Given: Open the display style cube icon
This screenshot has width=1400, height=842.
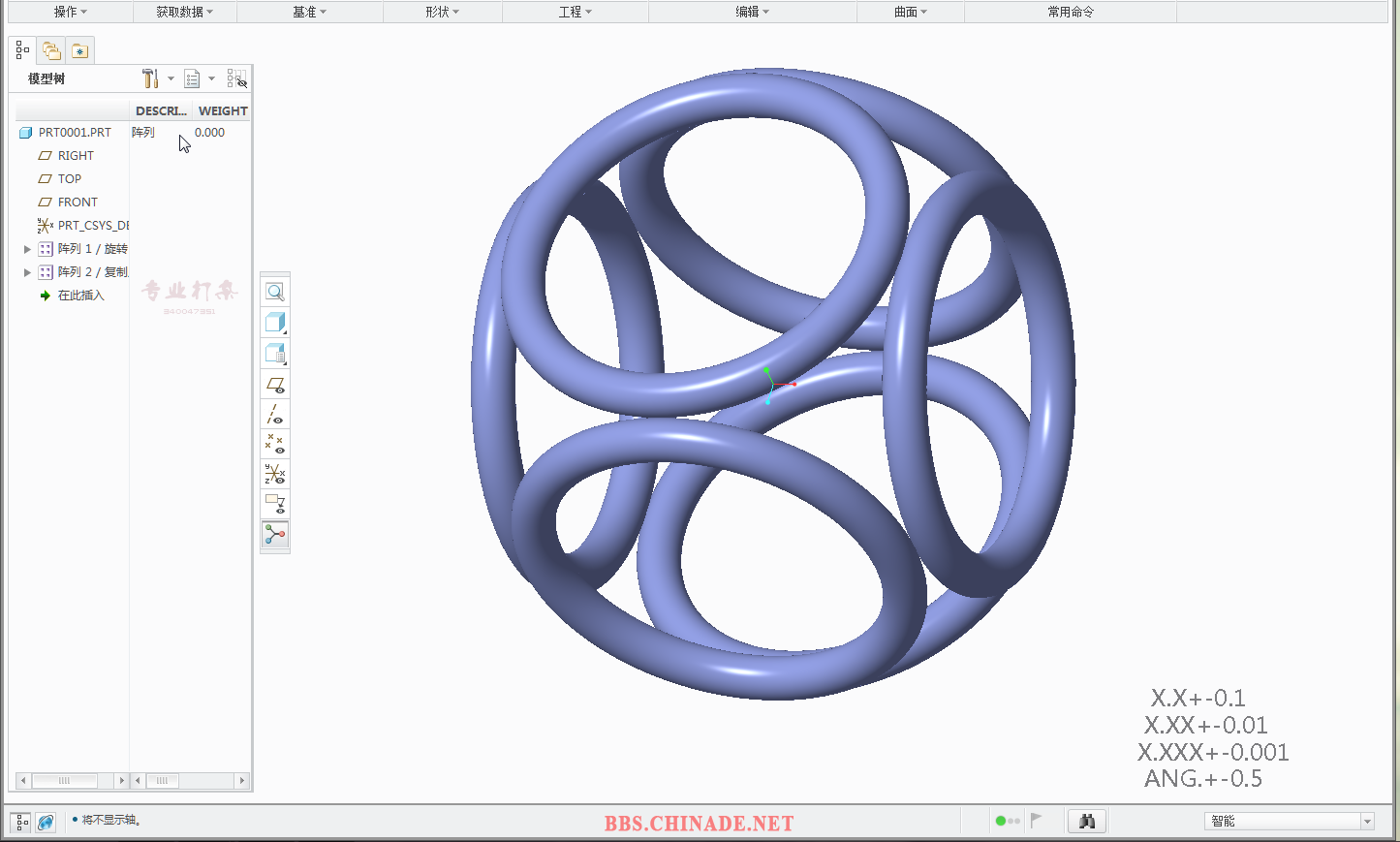Looking at the screenshot, I should tap(275, 323).
